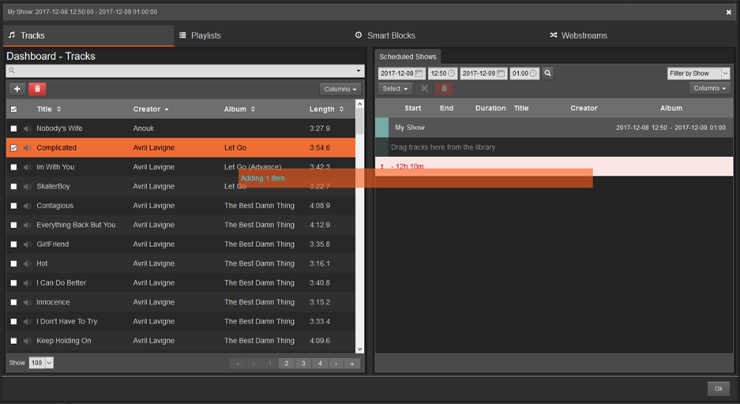Screen dimensions: 740x404
Task: Close the My Show dialog window
Action: [728, 12]
